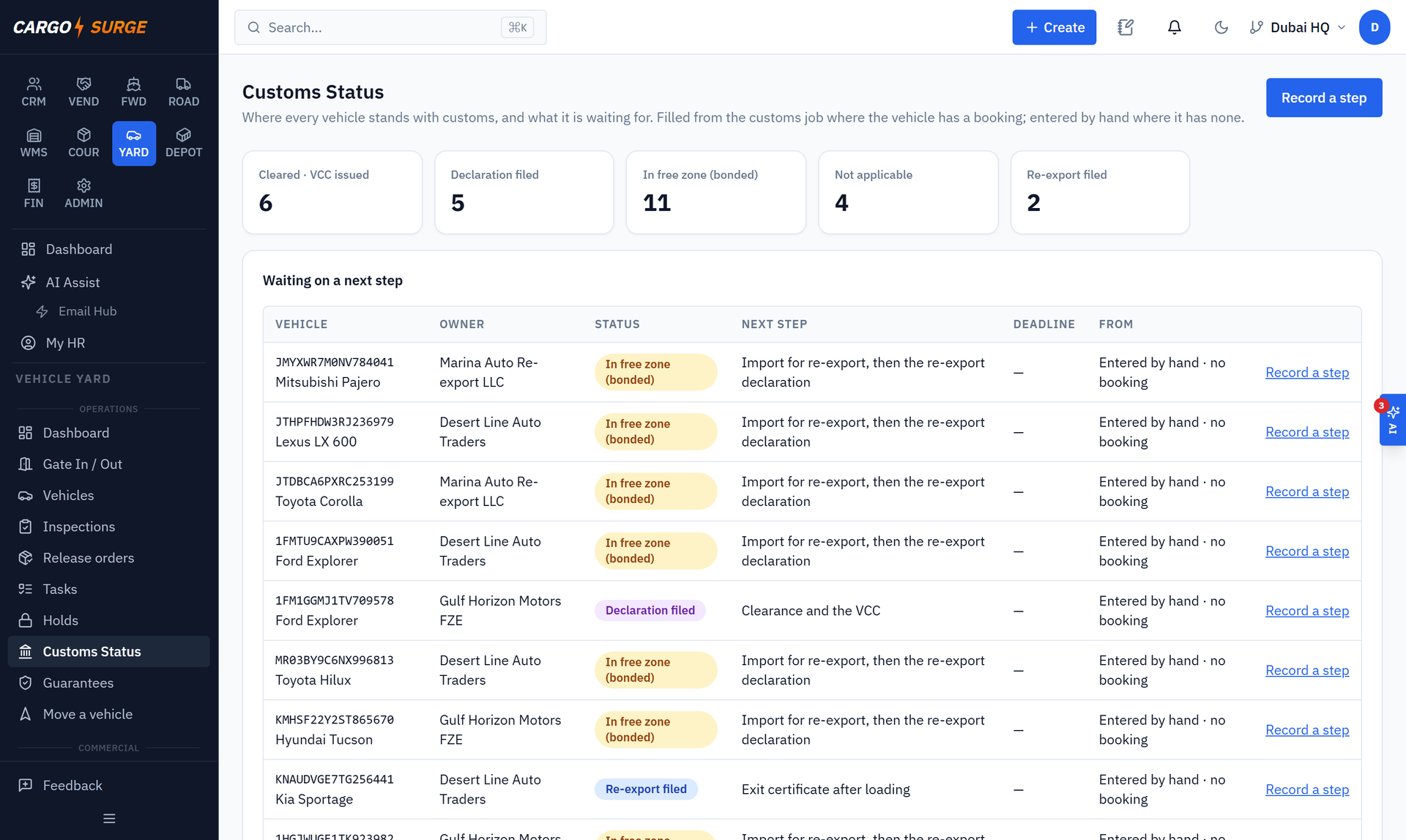The height and width of the screenshot is (840, 1406).
Task: Click the blue Create button
Action: tap(1054, 27)
